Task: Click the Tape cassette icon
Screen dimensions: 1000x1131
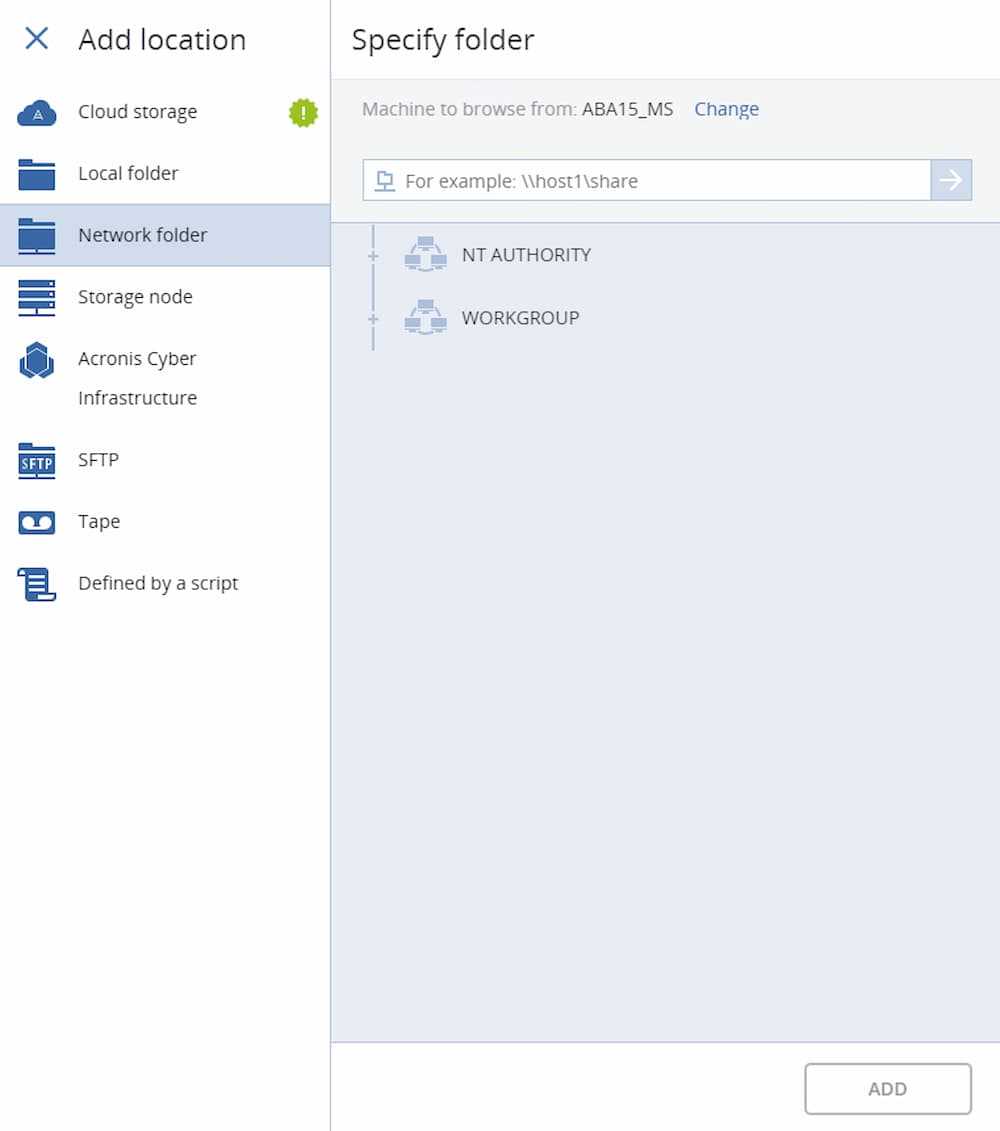Action: pos(37,522)
